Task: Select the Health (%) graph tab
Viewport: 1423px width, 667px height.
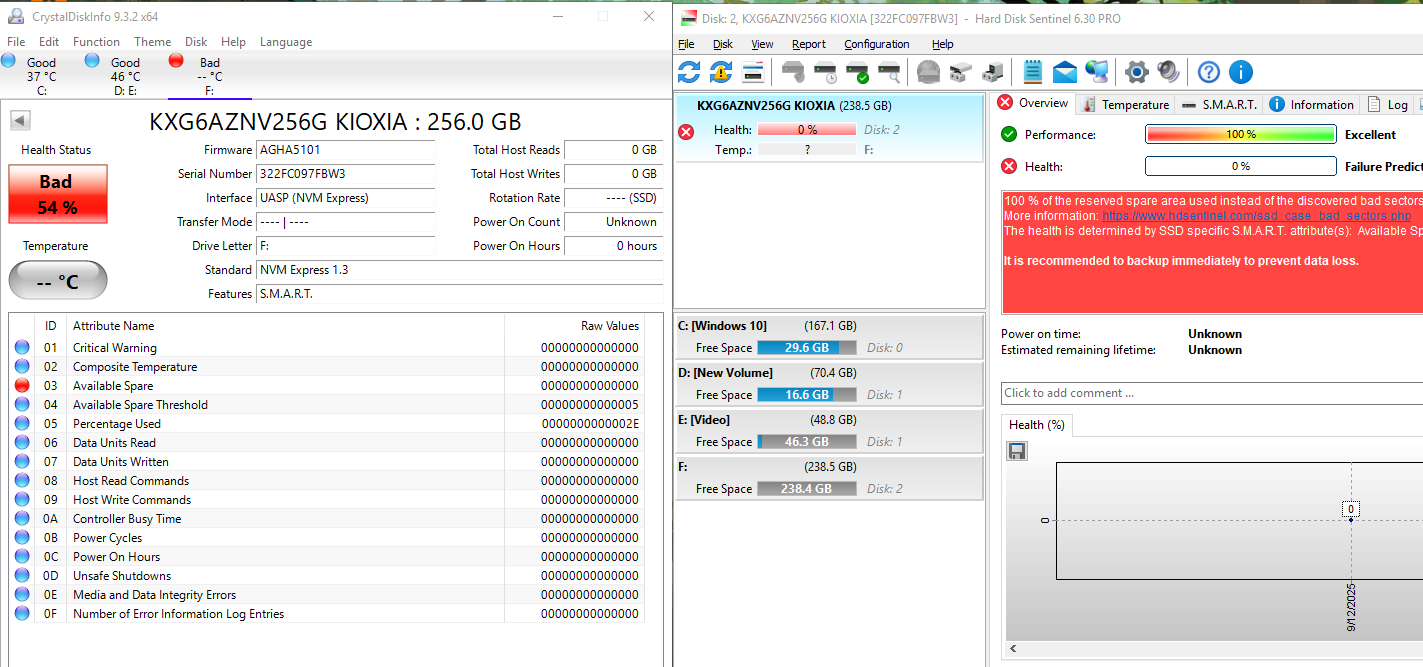Action: (x=1036, y=425)
